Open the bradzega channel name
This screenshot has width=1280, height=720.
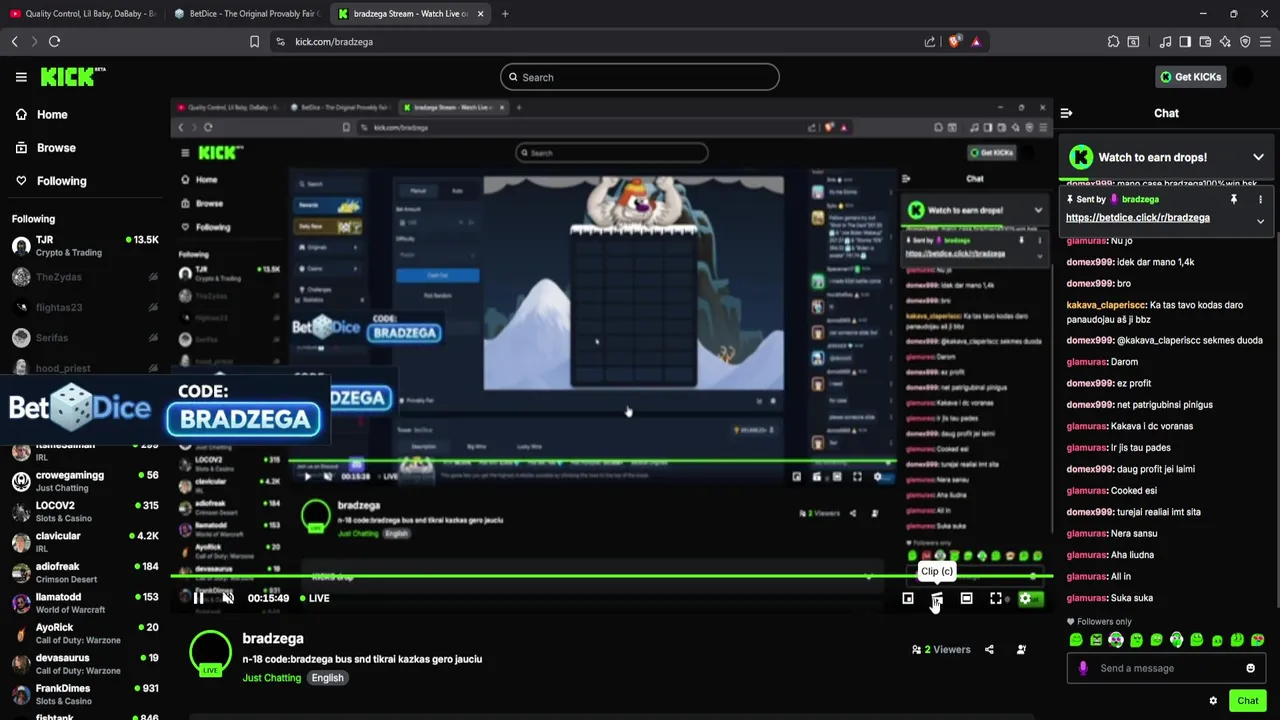pyautogui.click(x=273, y=638)
